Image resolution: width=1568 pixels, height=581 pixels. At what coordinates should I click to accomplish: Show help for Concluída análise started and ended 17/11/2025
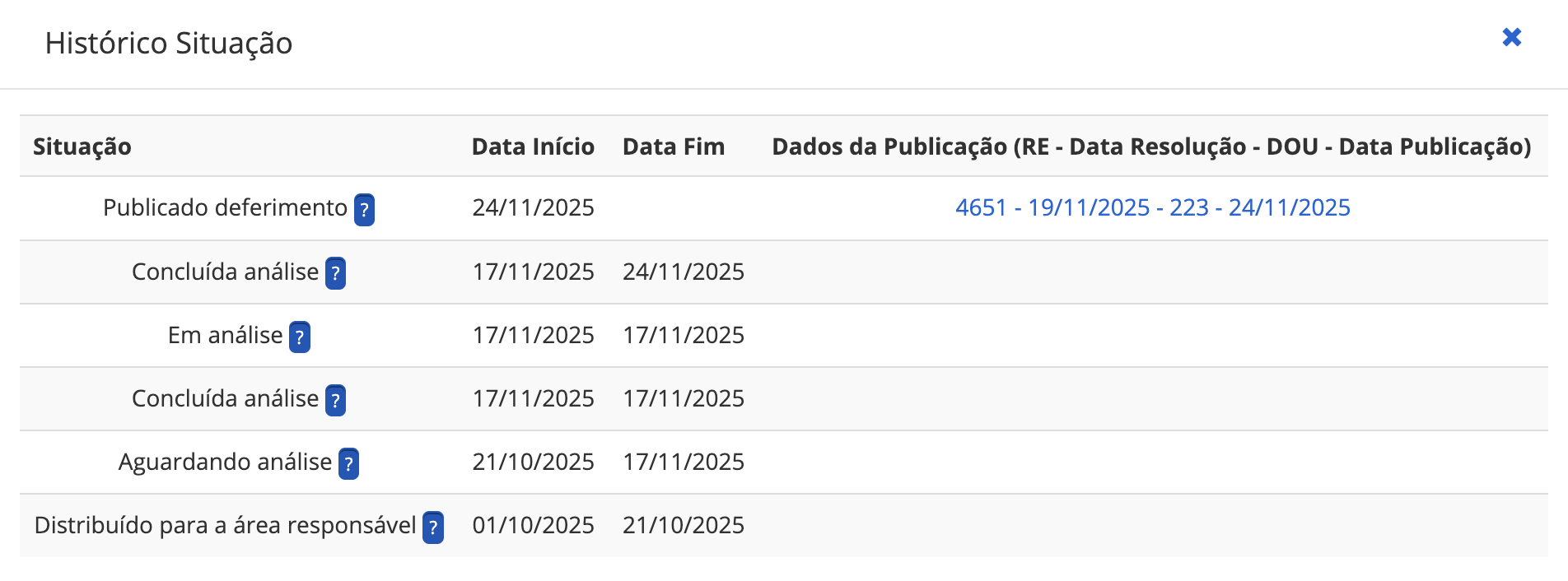[x=335, y=400]
